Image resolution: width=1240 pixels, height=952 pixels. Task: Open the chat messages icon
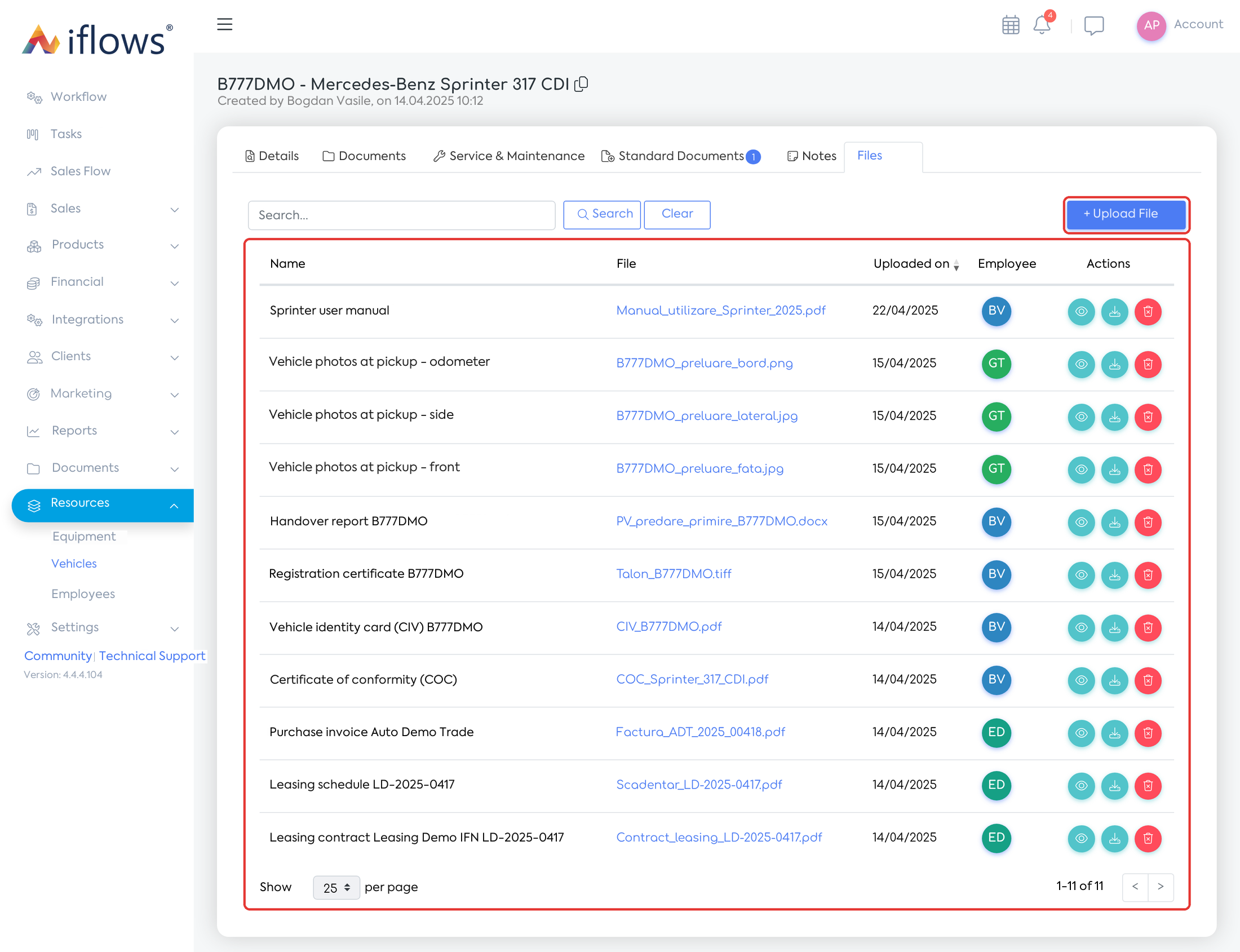(x=1094, y=25)
